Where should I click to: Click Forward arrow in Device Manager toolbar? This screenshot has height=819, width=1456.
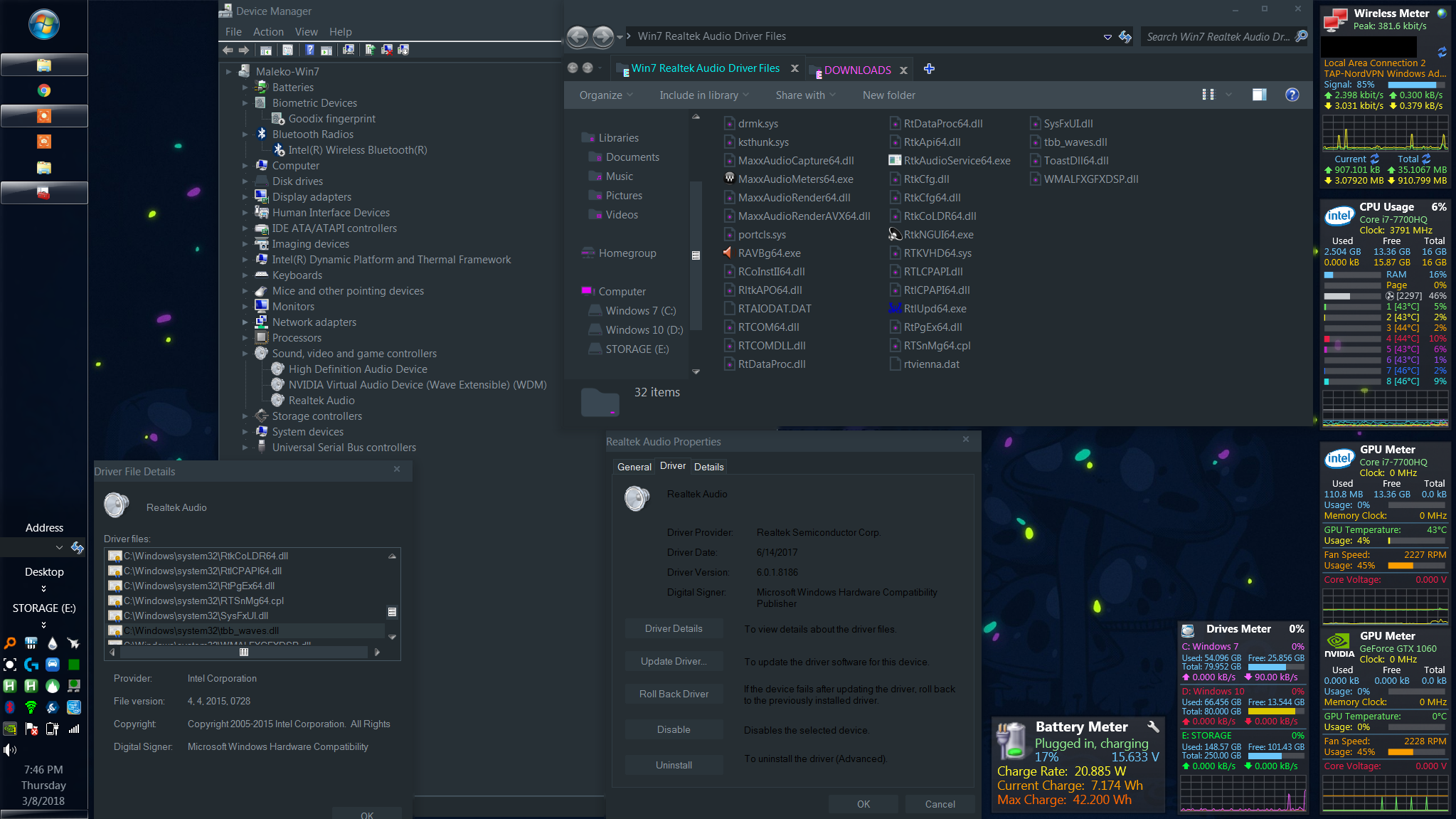(x=244, y=50)
